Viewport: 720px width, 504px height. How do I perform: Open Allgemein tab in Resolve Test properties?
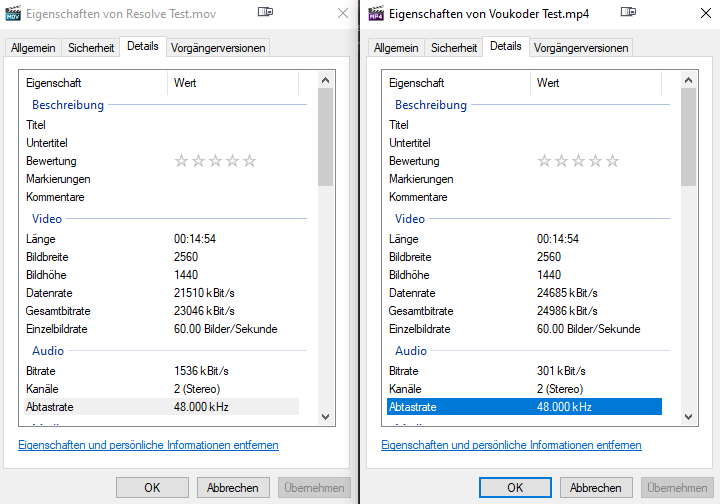point(33,48)
